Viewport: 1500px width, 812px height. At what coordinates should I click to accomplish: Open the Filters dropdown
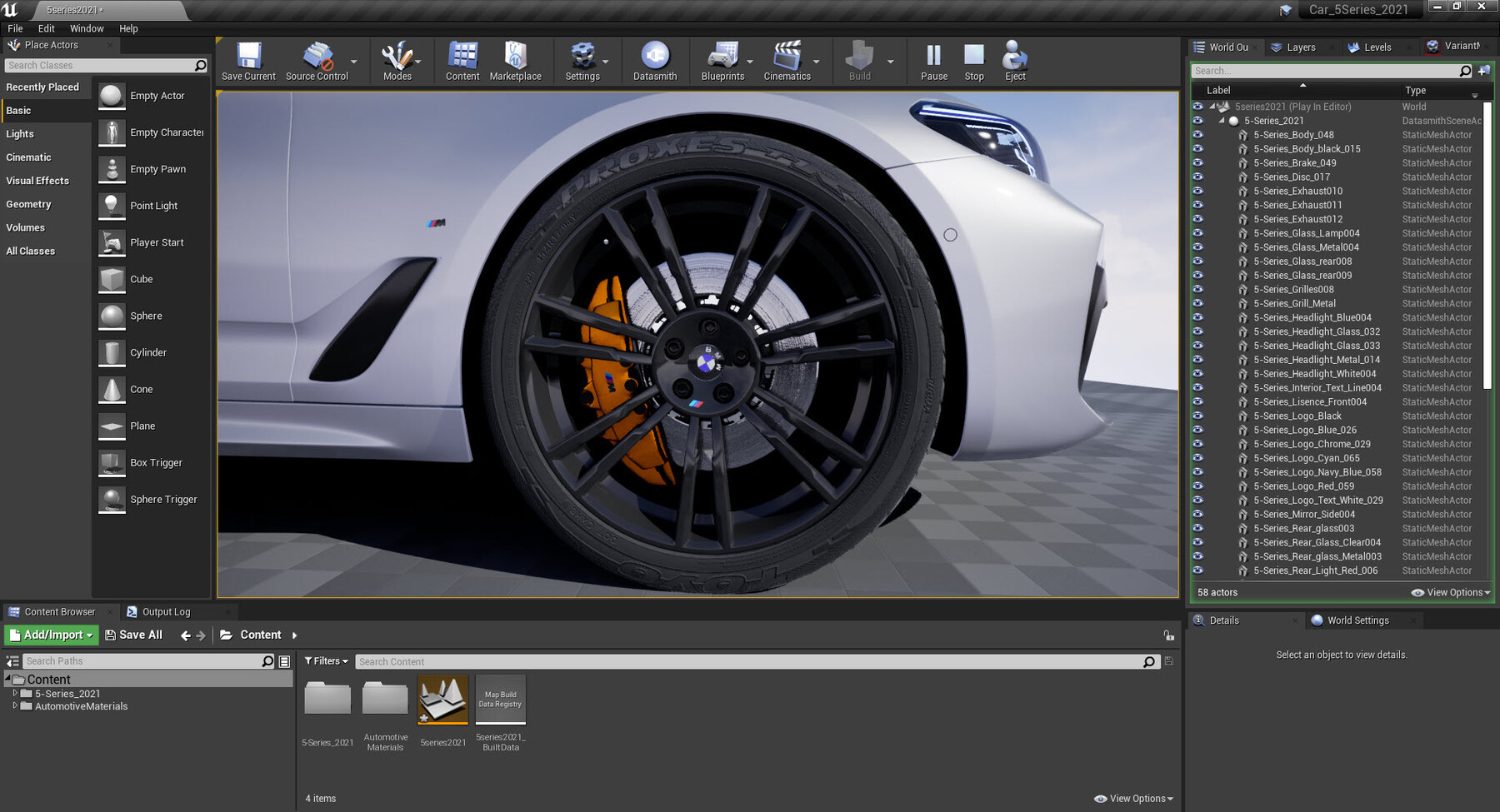tap(327, 661)
